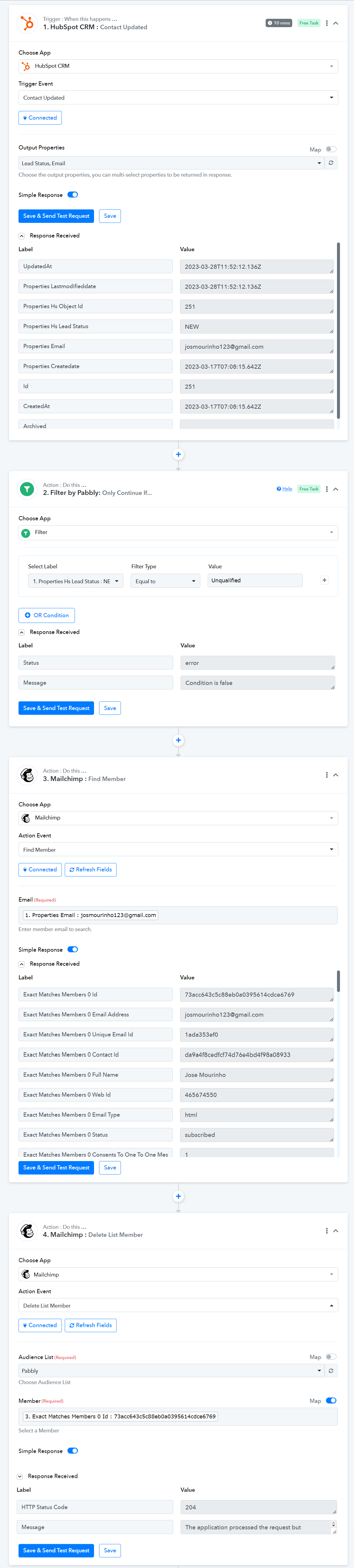Open the Equal to filter type dropdown
Viewport: 354px width, 1568px height.
point(166,581)
